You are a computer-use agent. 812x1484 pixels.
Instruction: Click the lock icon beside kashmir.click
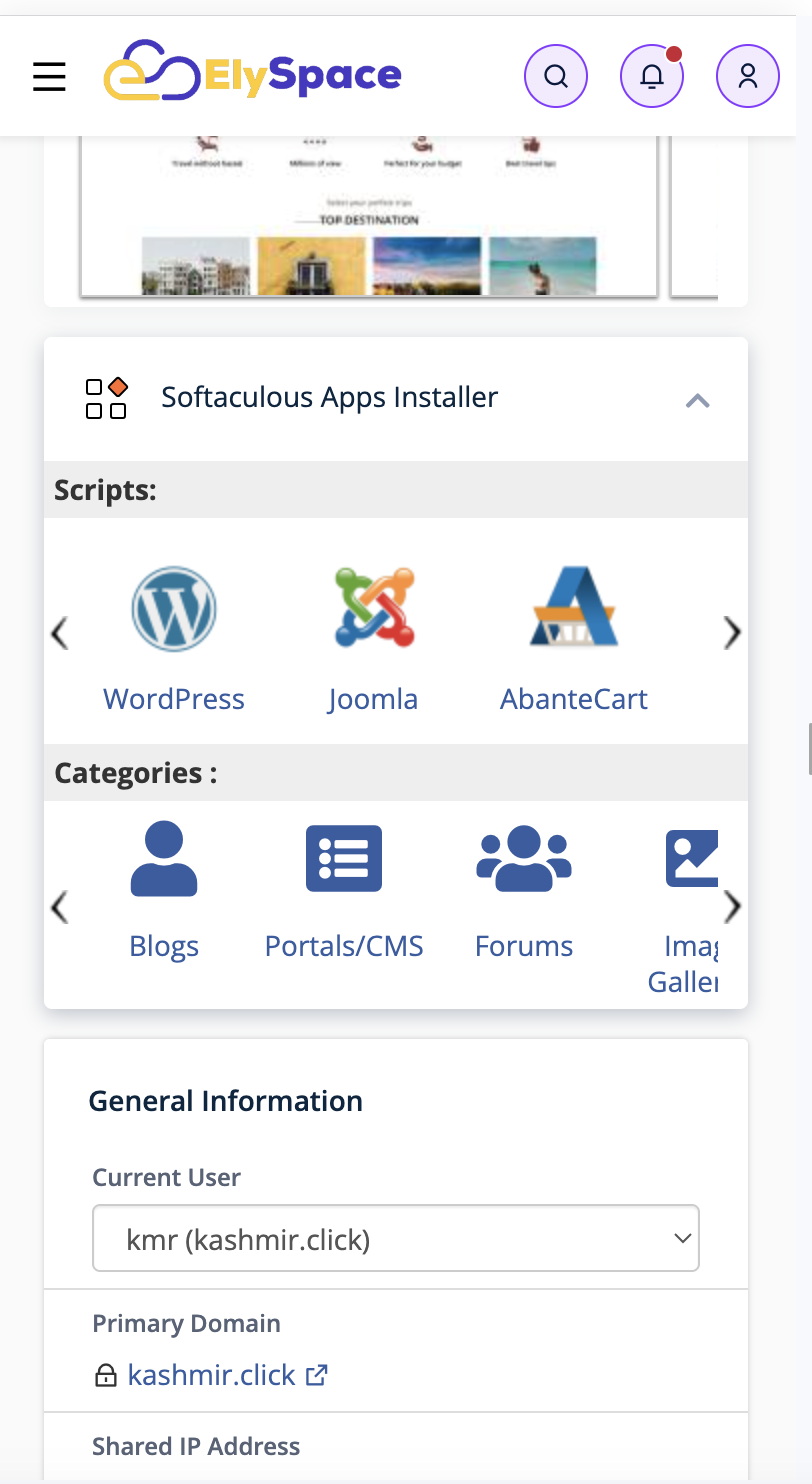click(x=105, y=1375)
